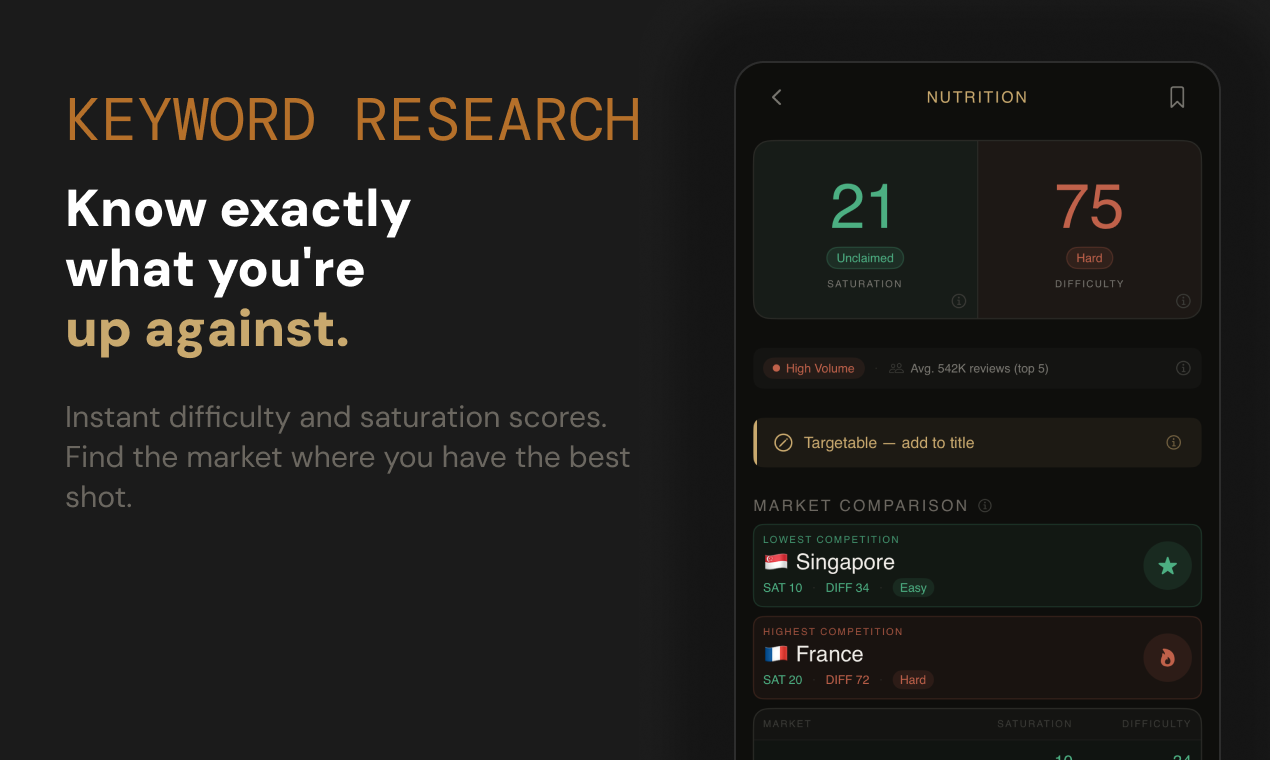1270x760 pixels.
Task: Click the Unclaimed saturation badge
Action: click(x=865, y=258)
